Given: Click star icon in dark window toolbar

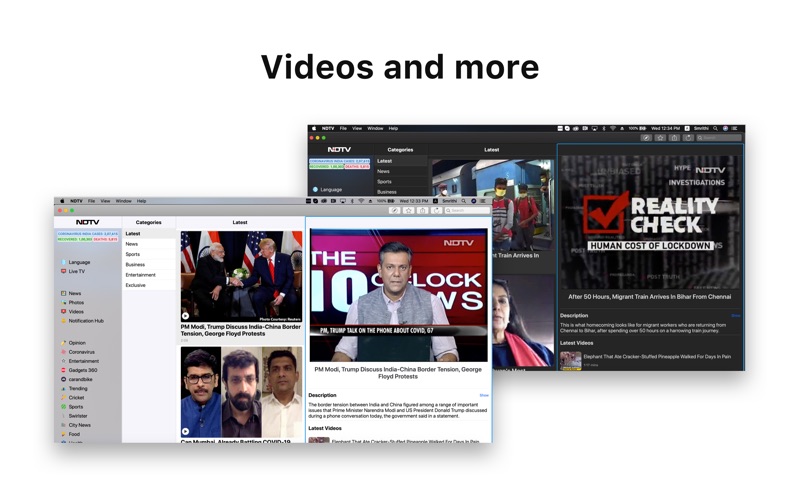Looking at the screenshot, I should [660, 138].
